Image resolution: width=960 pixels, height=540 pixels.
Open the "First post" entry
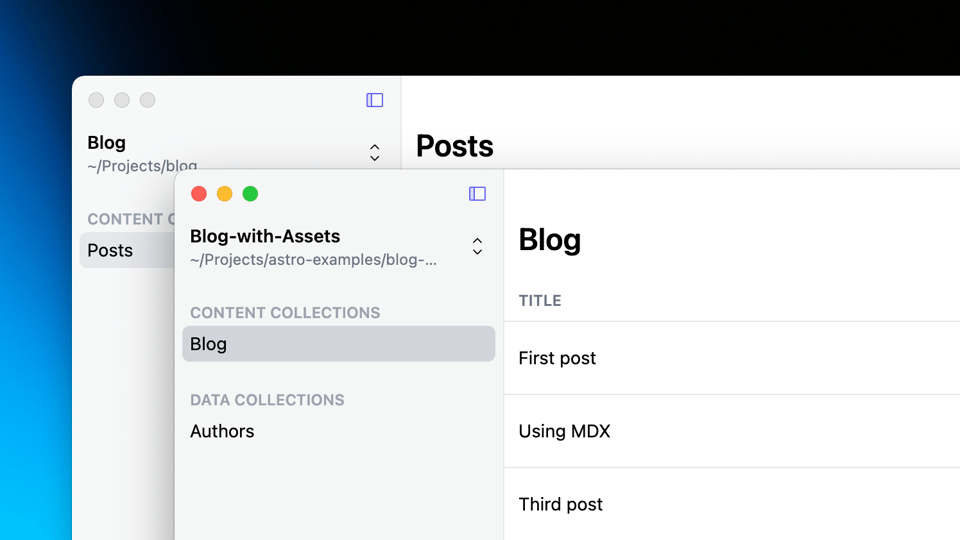coord(557,358)
